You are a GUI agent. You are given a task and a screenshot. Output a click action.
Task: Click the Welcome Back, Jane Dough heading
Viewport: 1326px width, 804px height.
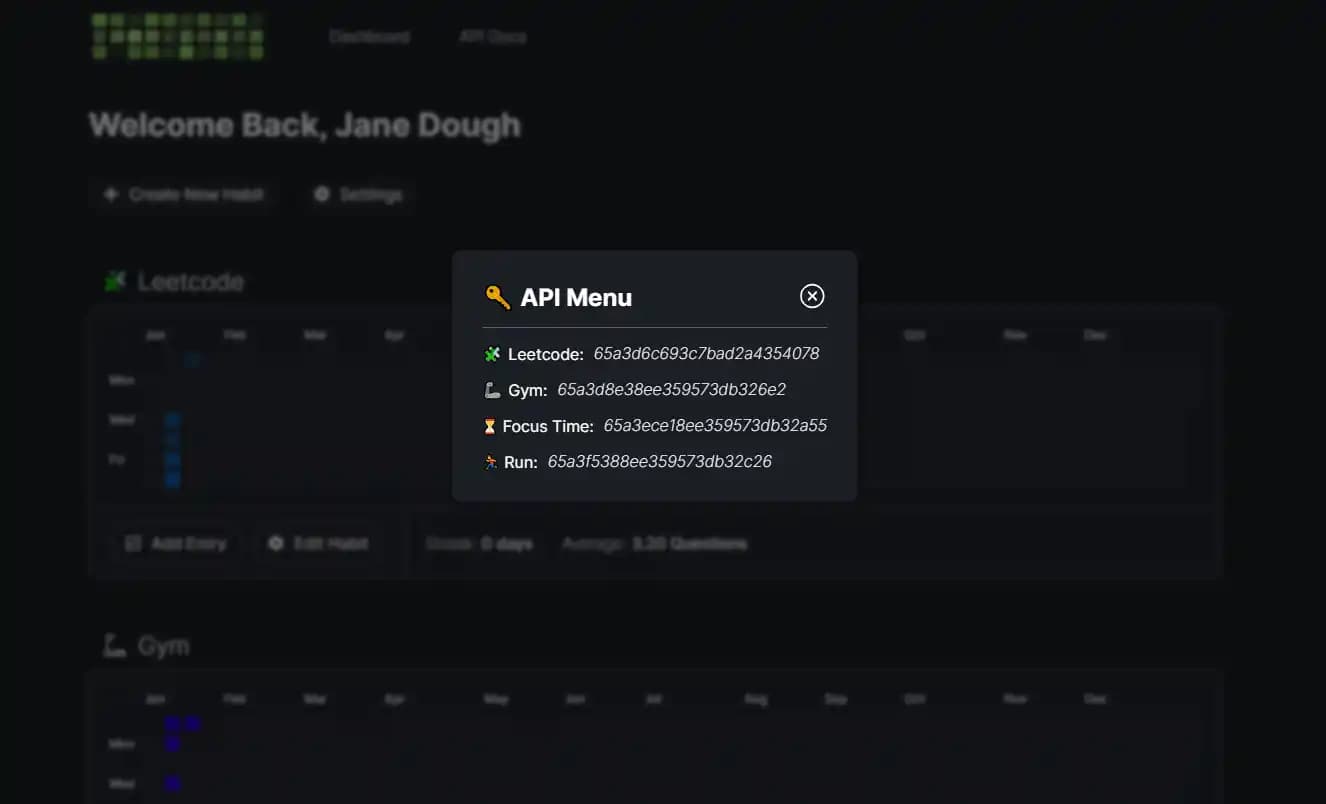[x=305, y=126]
